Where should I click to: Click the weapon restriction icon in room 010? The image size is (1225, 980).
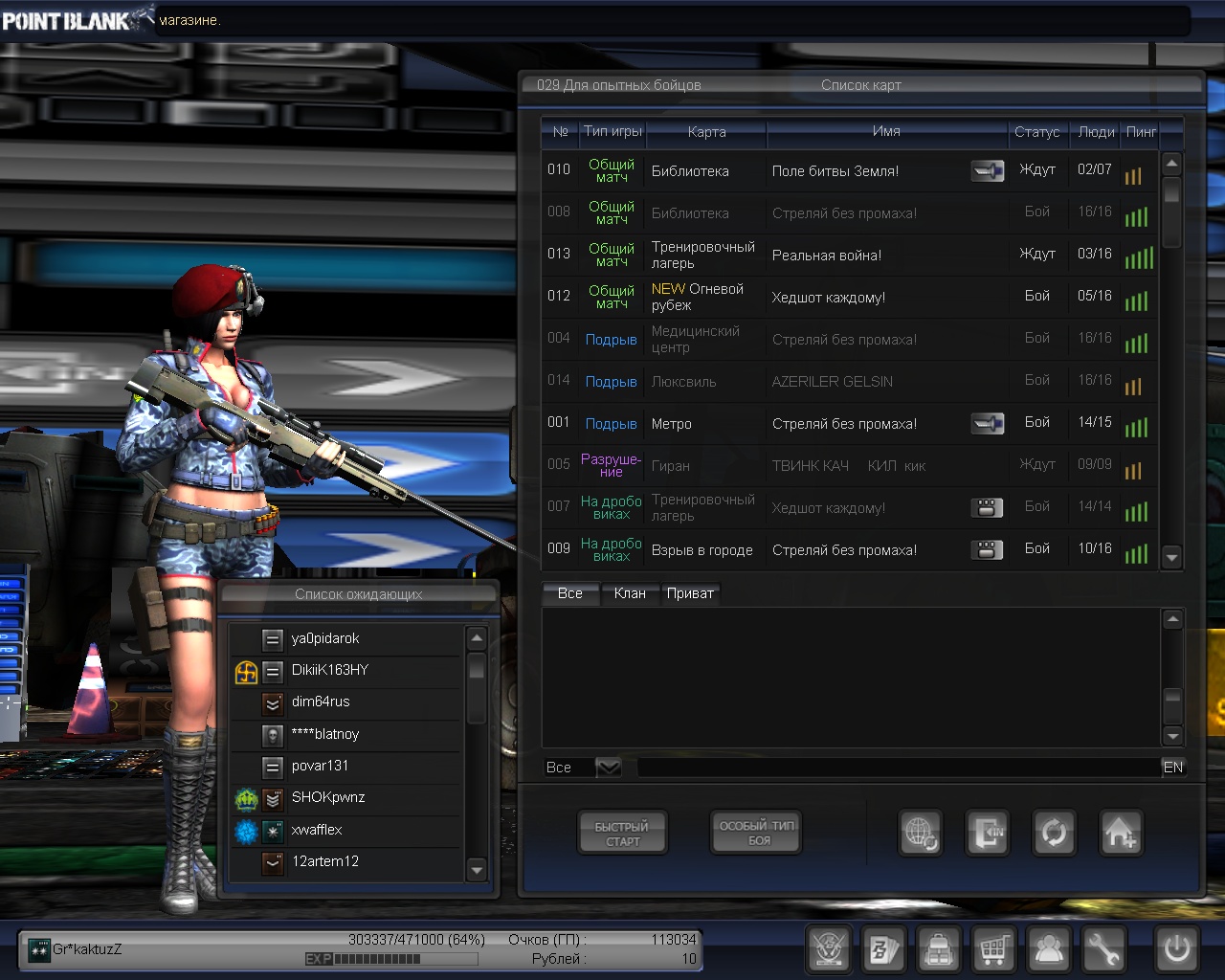click(x=987, y=171)
